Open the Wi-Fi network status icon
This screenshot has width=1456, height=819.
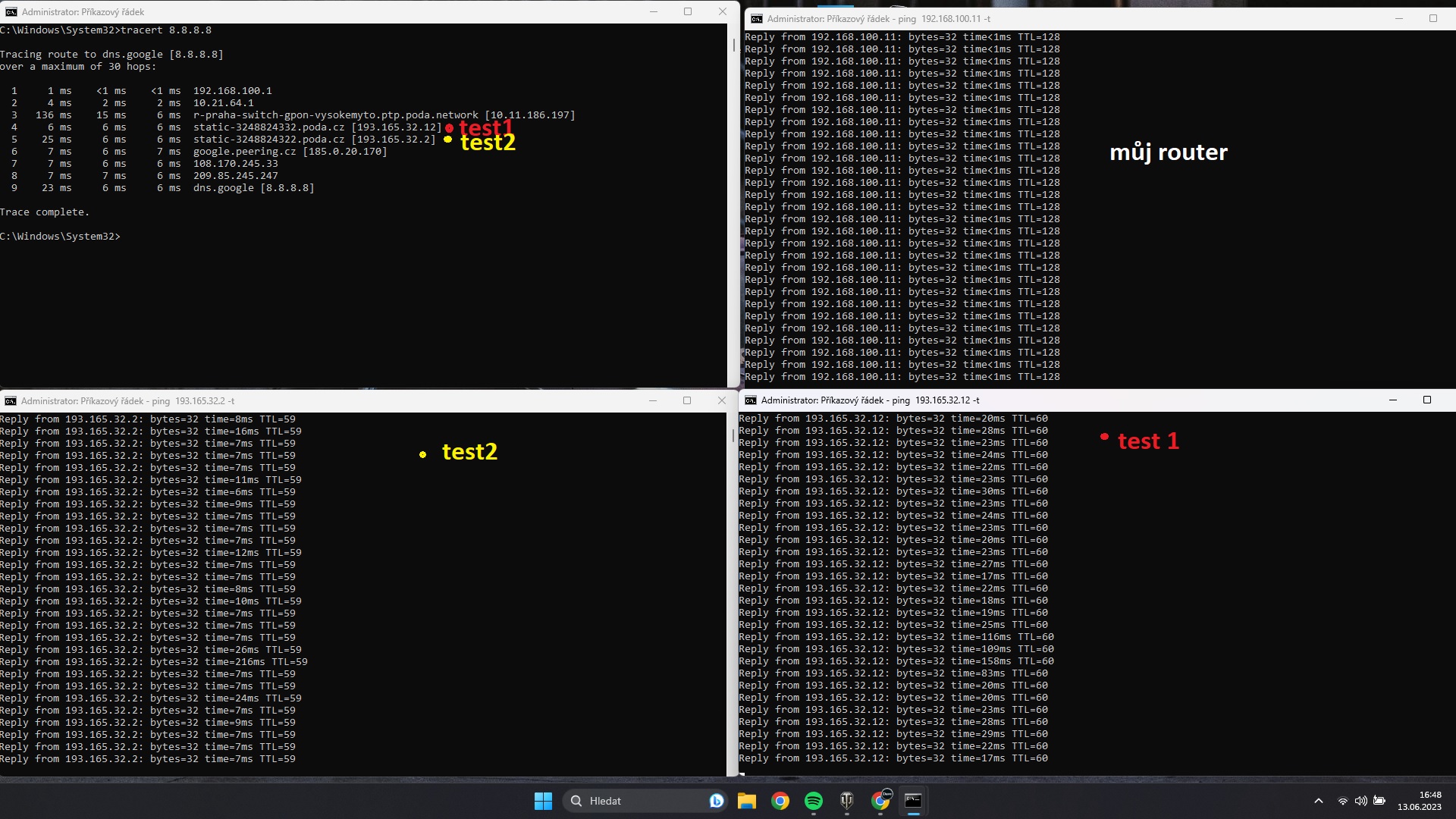[x=1342, y=801]
